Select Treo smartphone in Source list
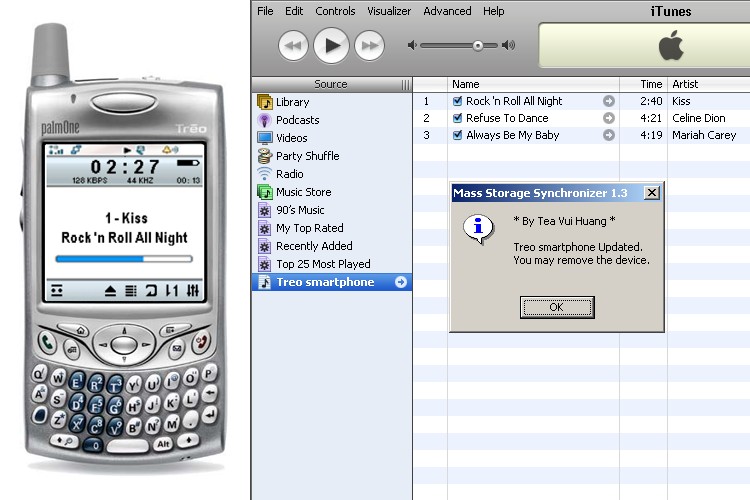The height and width of the screenshot is (500, 750). pyautogui.click(x=332, y=282)
